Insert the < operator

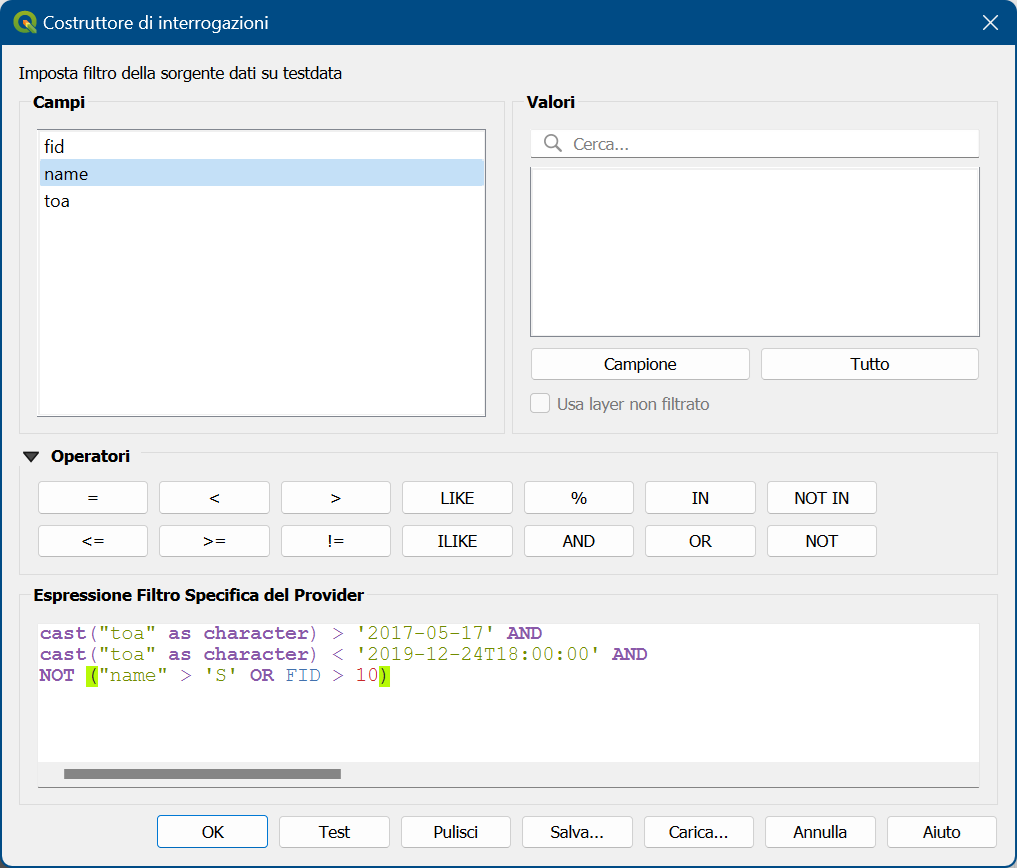[x=214, y=498]
